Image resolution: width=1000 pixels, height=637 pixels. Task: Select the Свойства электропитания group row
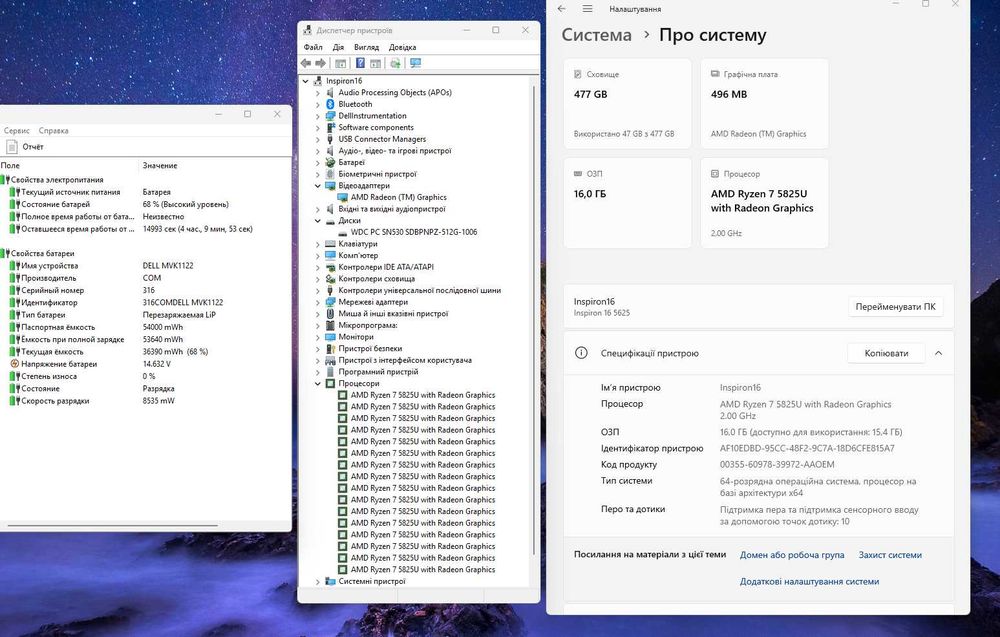(145, 180)
